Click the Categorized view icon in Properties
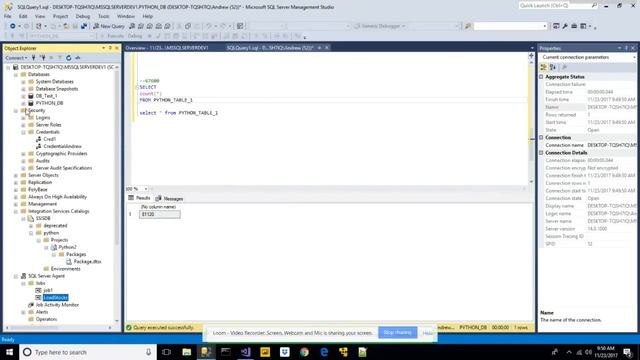640x360 pixels. click(x=544, y=67)
